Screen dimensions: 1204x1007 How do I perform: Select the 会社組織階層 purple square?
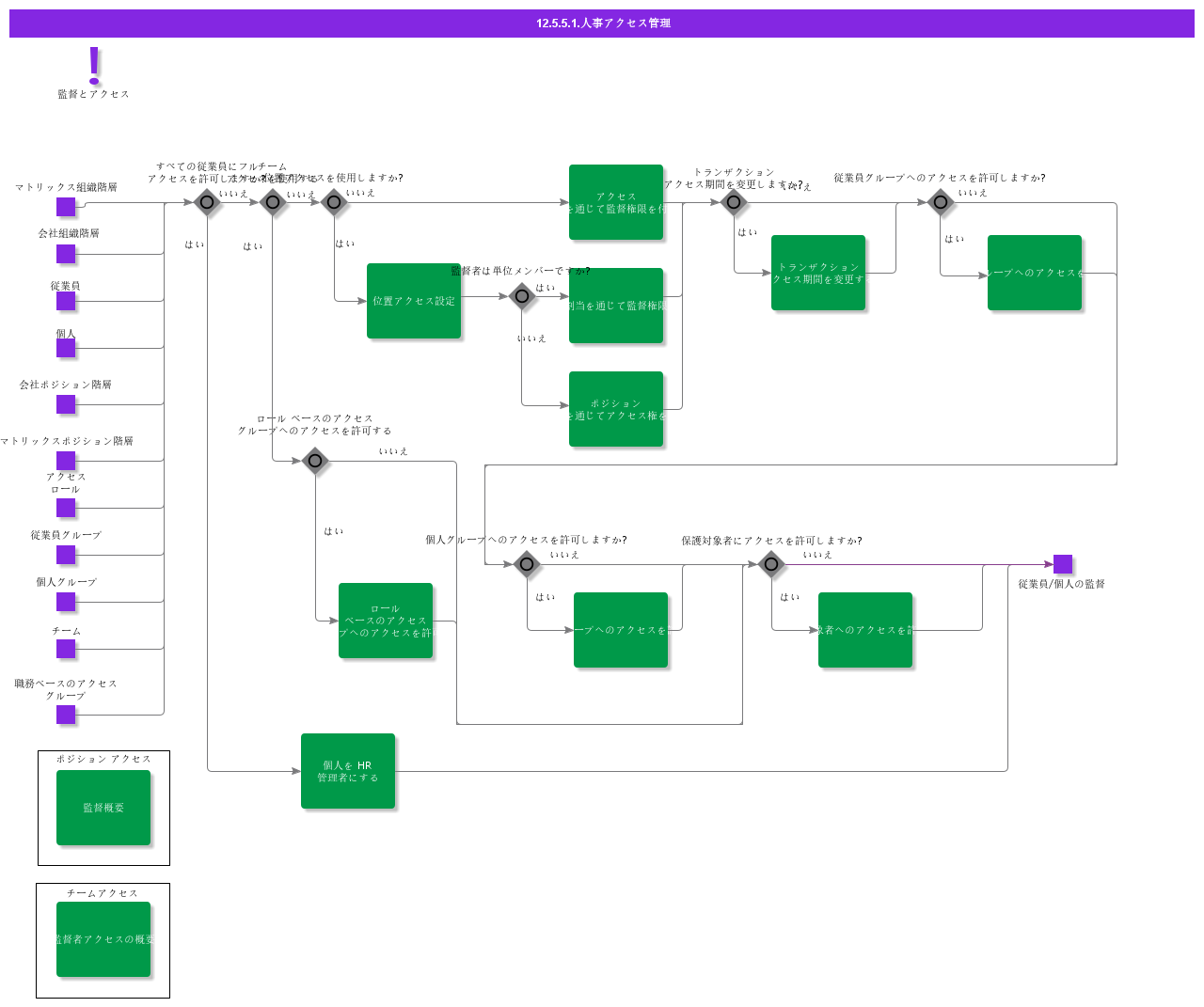[66, 254]
